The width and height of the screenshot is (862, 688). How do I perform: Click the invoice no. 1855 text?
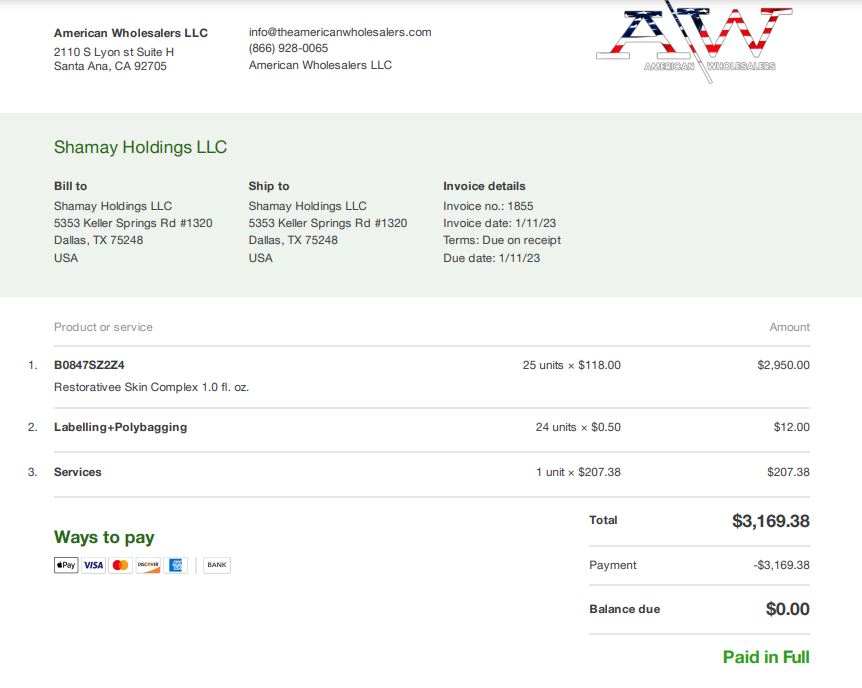[488, 206]
